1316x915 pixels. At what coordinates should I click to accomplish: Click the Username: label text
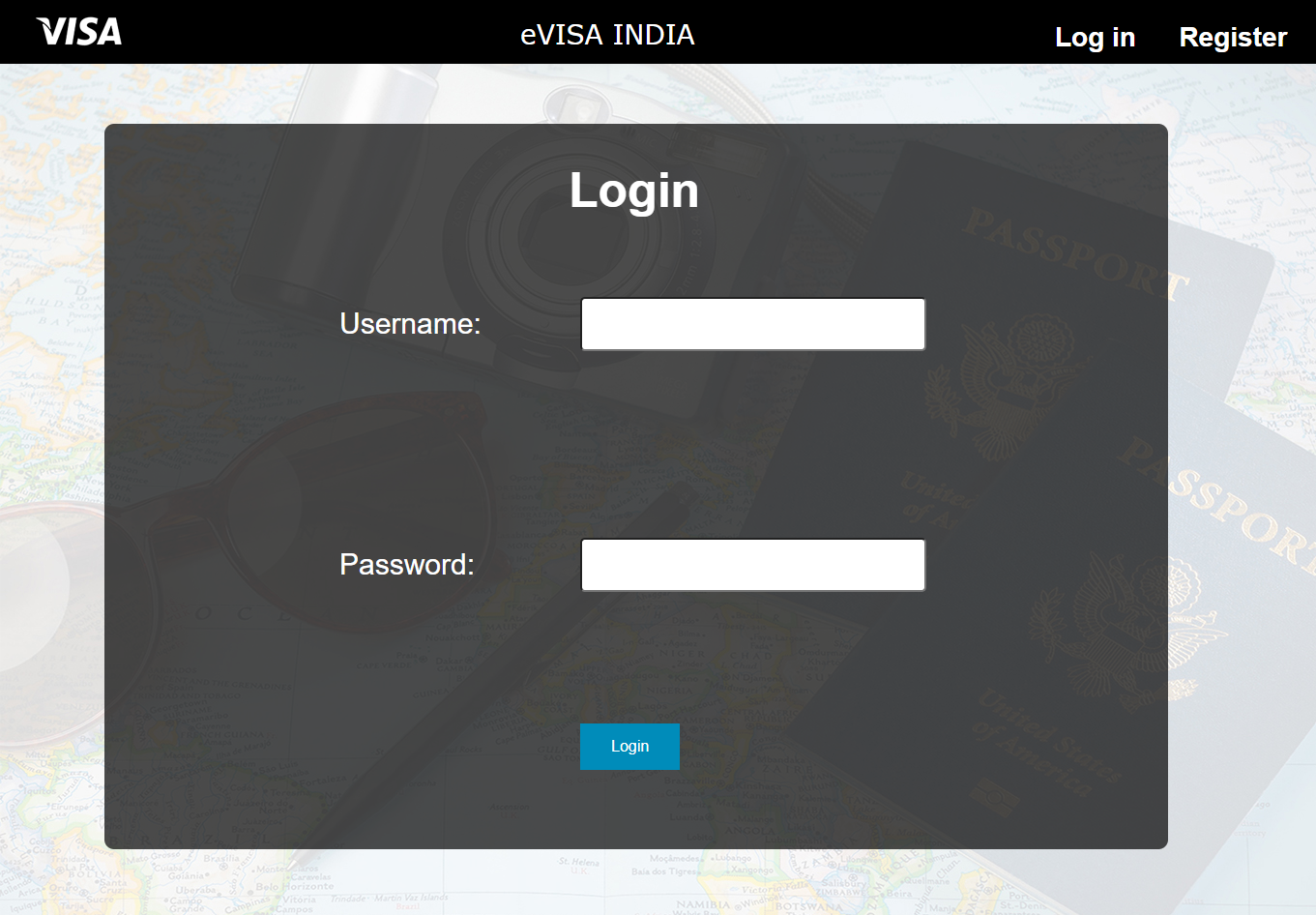[410, 323]
